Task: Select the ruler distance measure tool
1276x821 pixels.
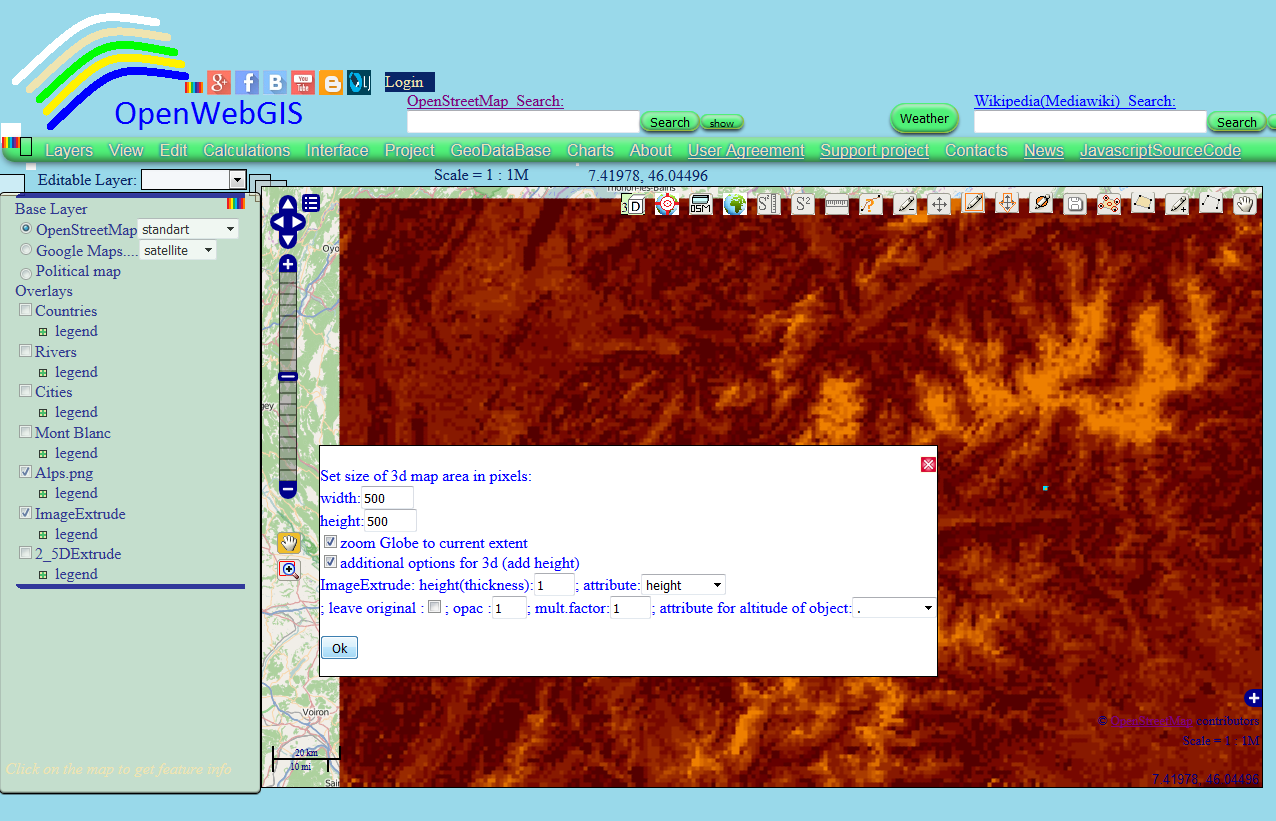Action: tap(837, 204)
